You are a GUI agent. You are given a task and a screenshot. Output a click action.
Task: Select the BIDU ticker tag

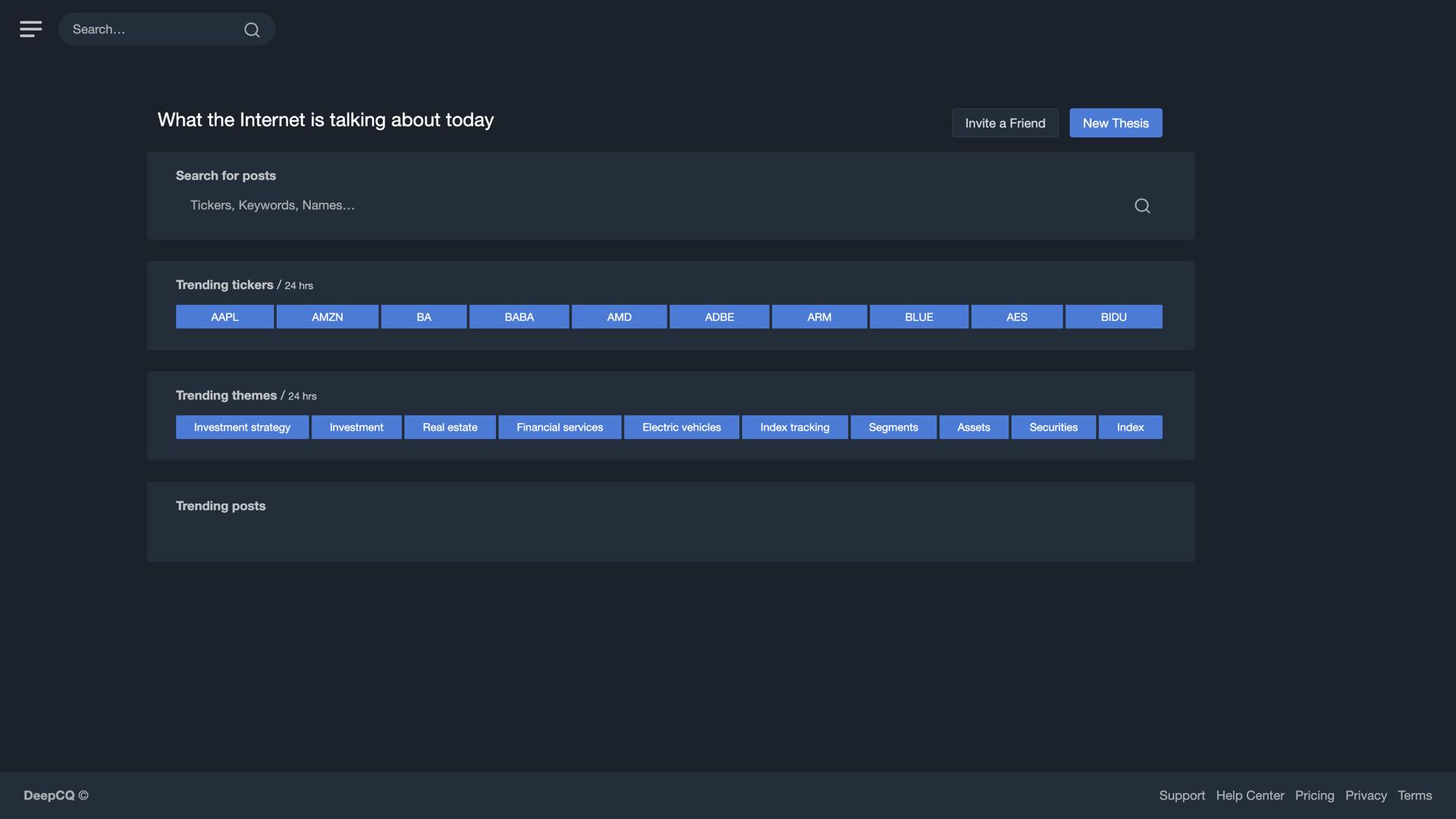[1113, 317]
